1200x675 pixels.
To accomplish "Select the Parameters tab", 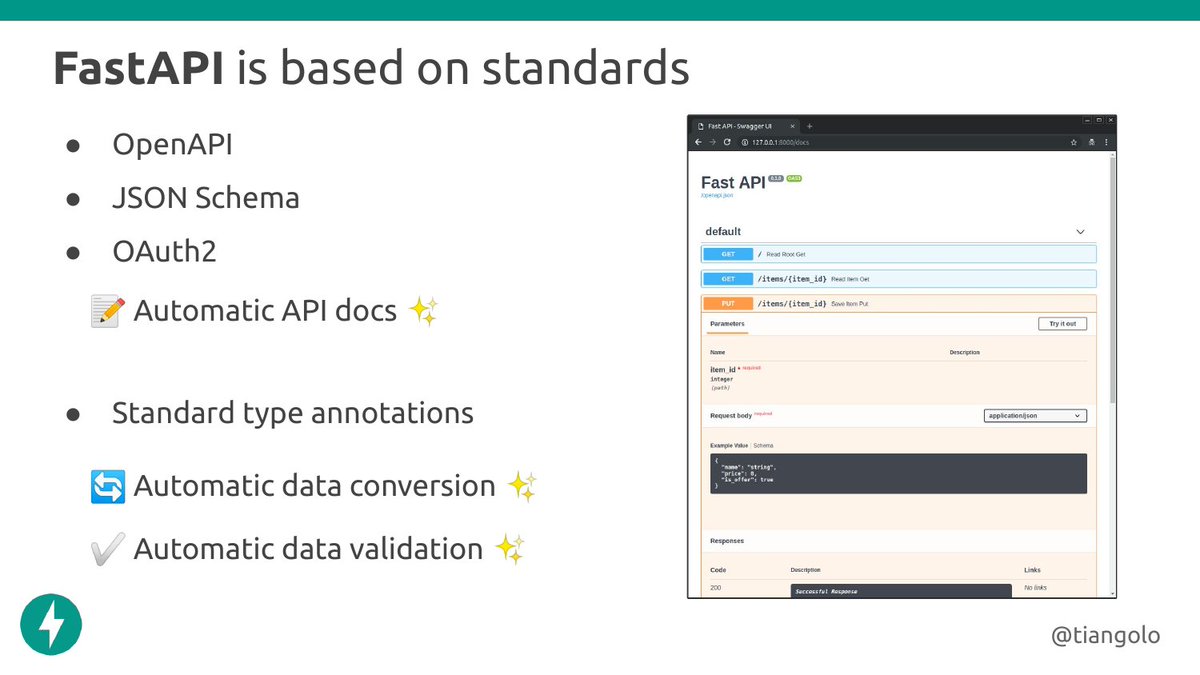I will click(727, 324).
